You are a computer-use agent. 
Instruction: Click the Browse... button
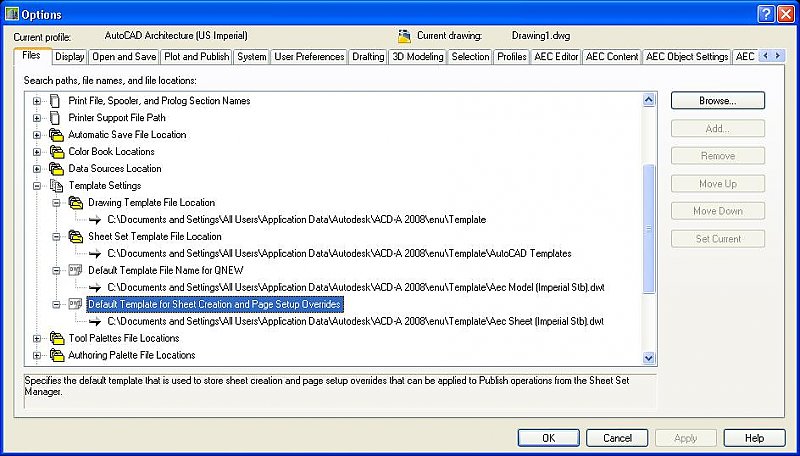(x=718, y=100)
